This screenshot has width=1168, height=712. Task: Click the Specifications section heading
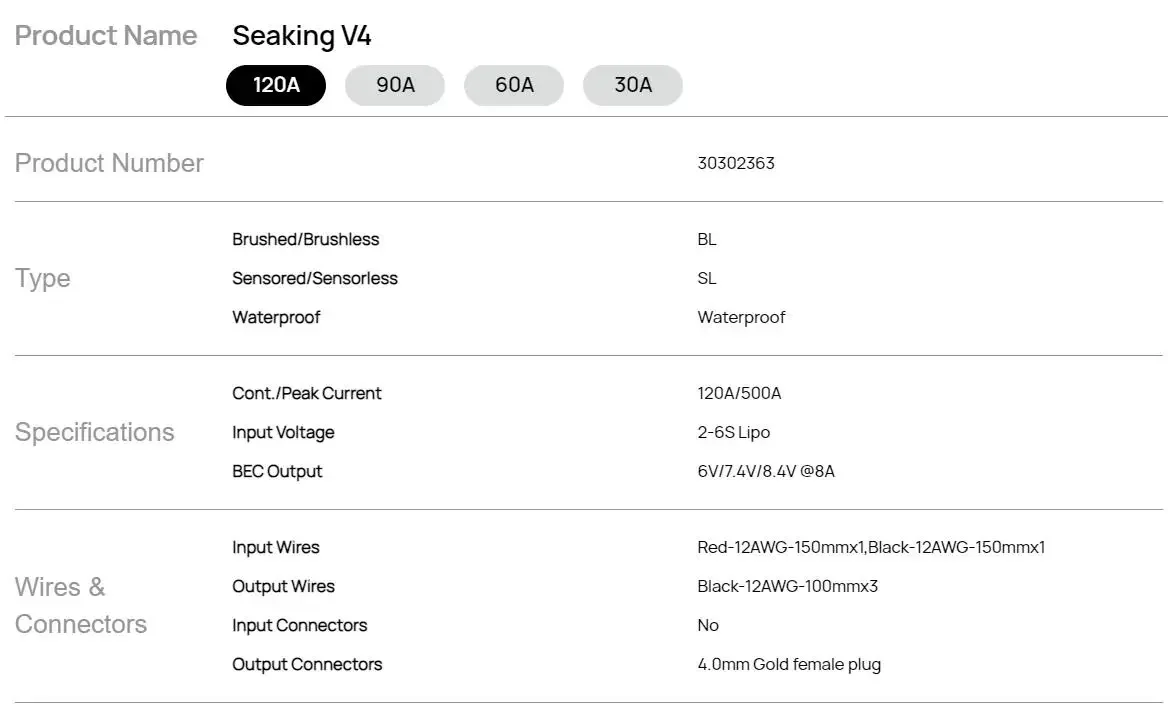coord(95,432)
